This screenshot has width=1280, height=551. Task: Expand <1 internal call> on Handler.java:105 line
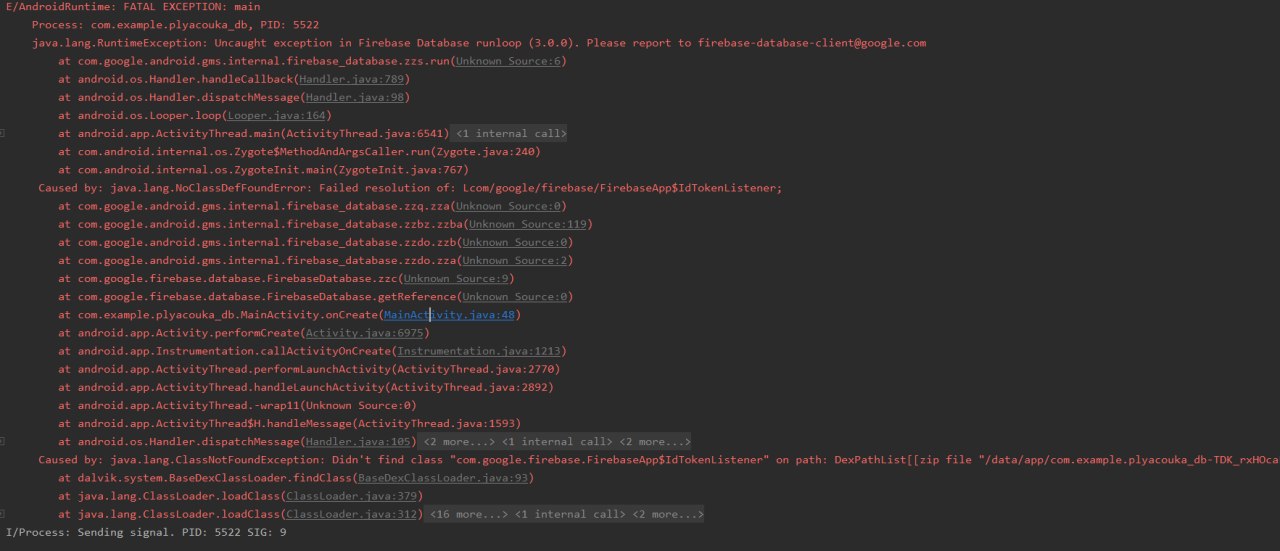(556, 441)
